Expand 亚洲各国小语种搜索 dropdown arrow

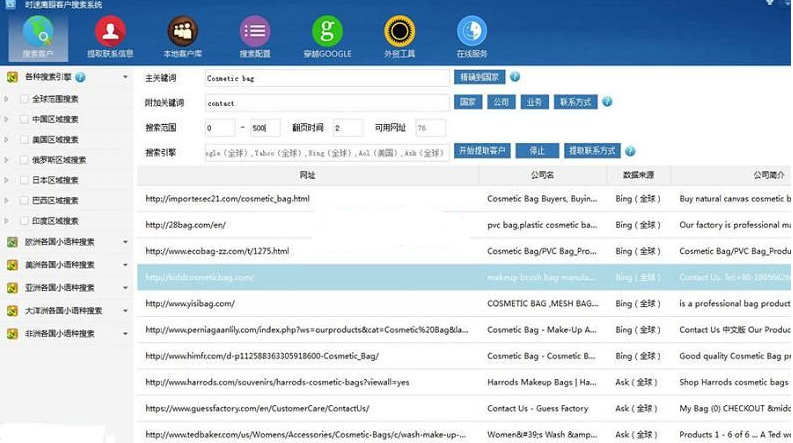125,288
